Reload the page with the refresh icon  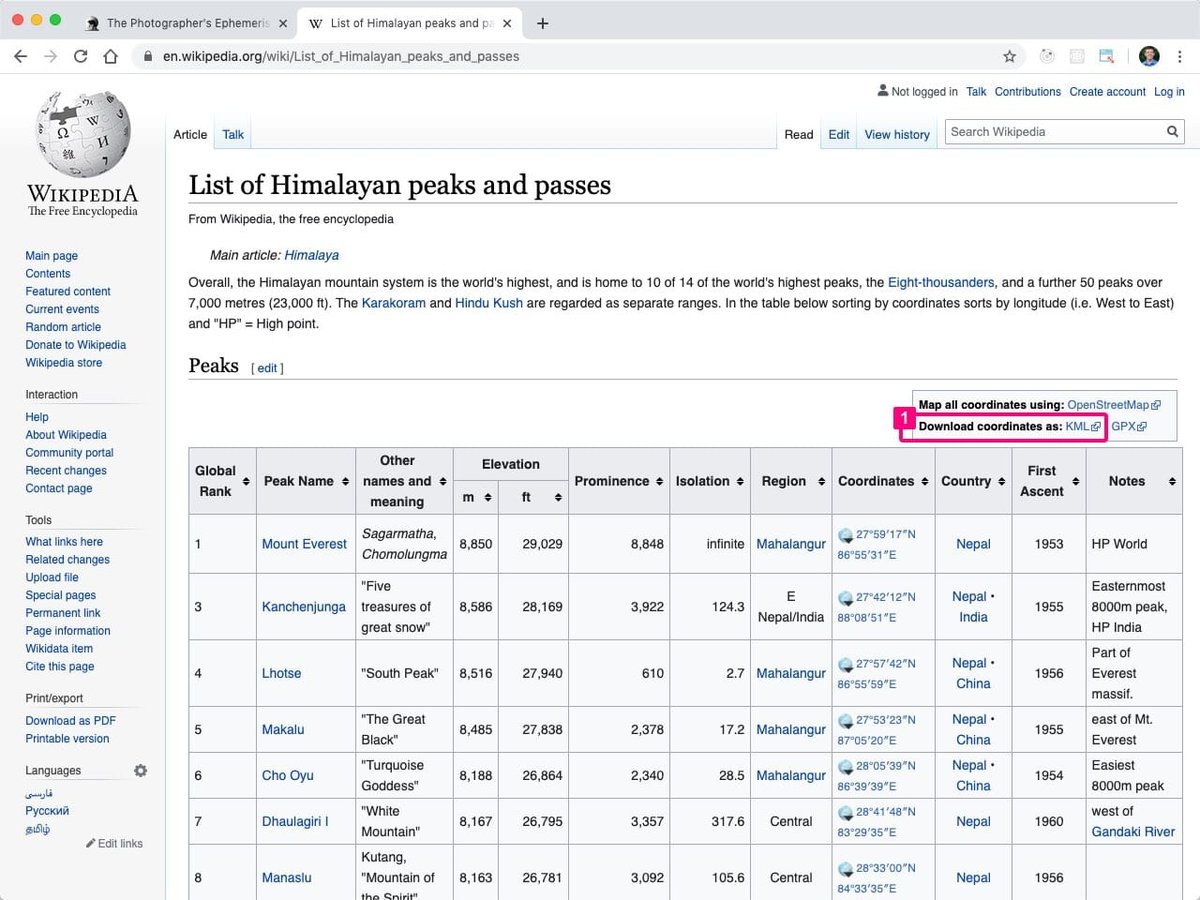(80, 56)
